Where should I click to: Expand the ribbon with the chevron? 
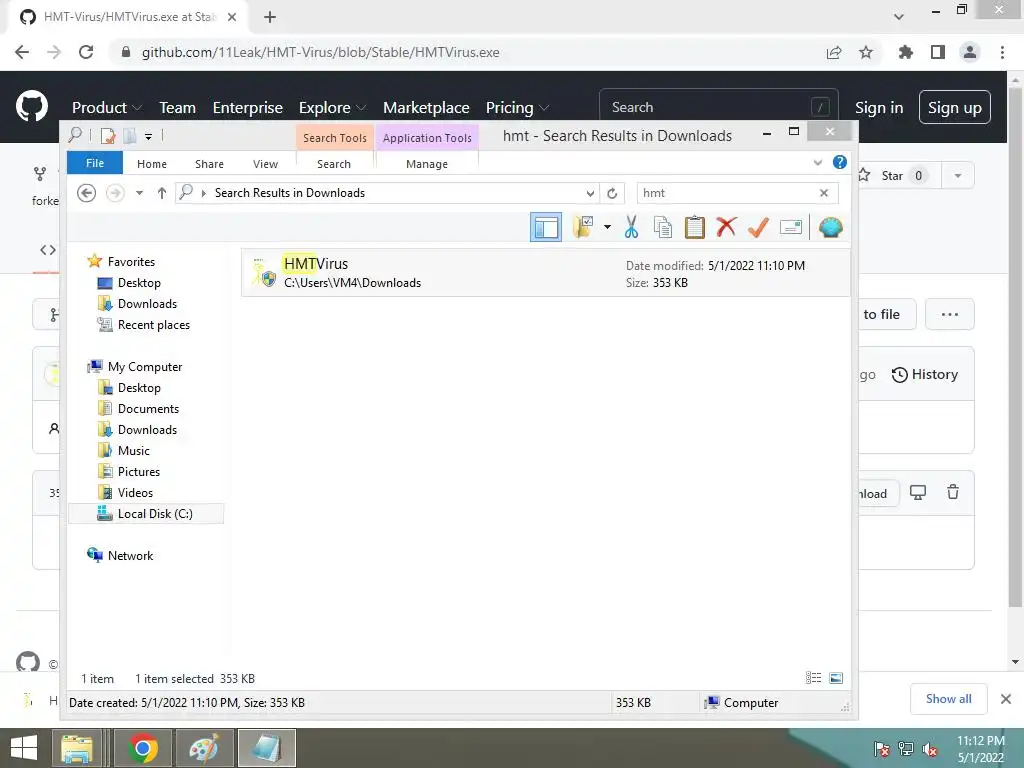point(818,163)
